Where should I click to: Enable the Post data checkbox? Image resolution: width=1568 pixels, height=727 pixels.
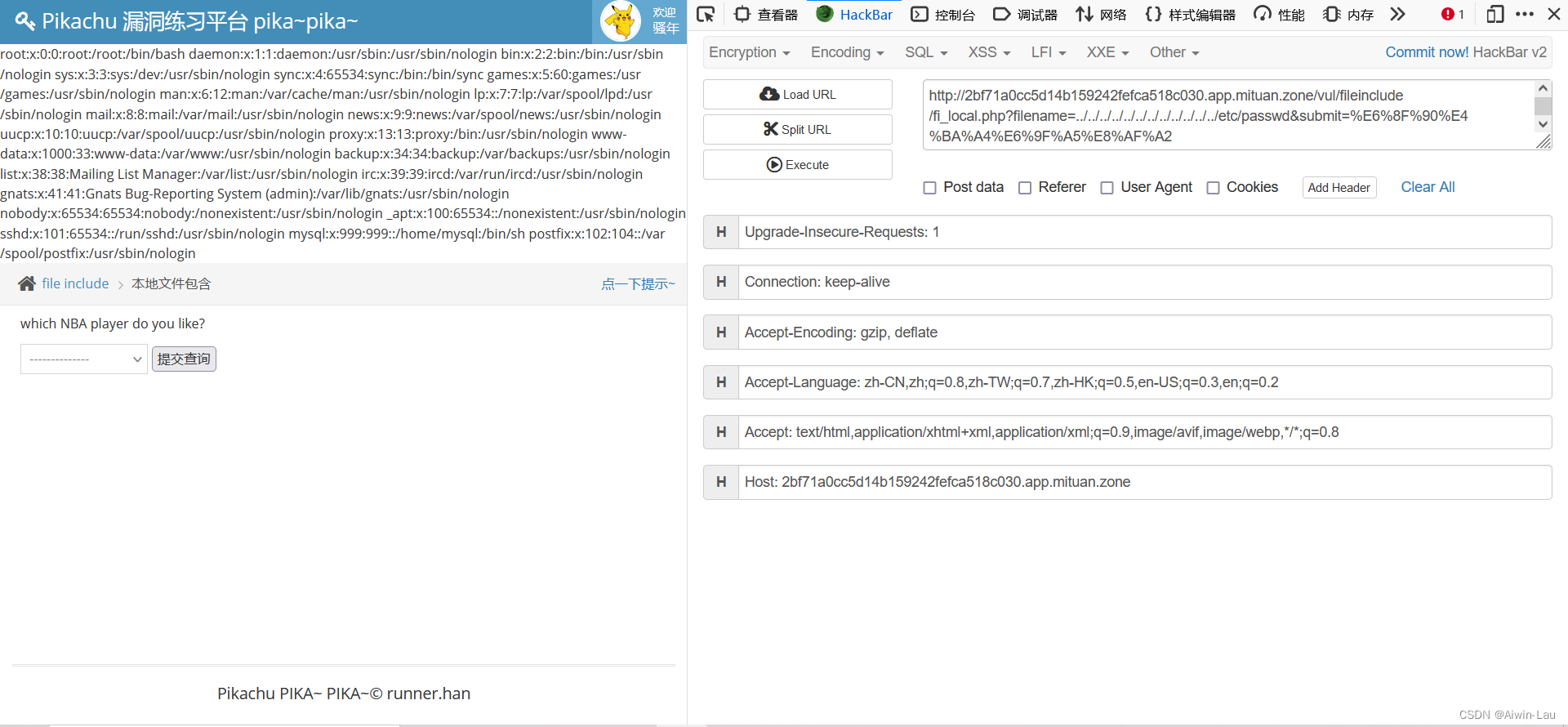click(x=929, y=188)
